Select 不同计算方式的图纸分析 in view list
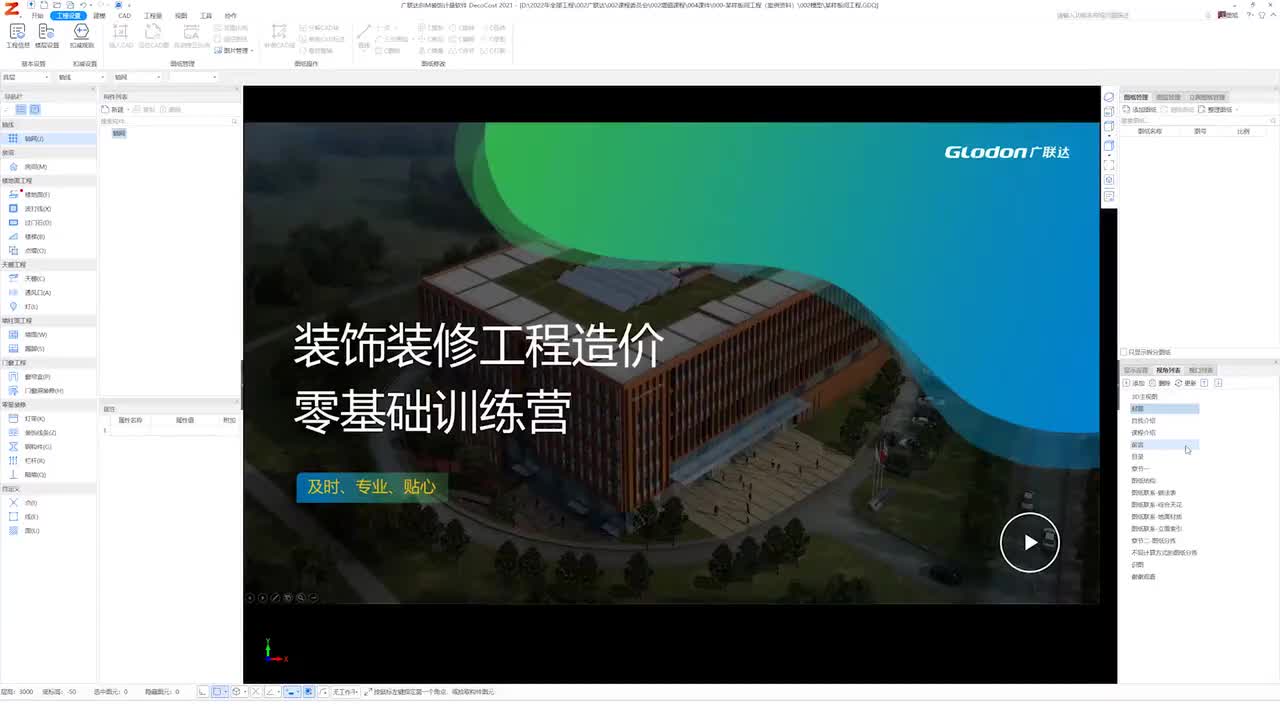Viewport: 1280px width, 720px height. [x=1164, y=553]
